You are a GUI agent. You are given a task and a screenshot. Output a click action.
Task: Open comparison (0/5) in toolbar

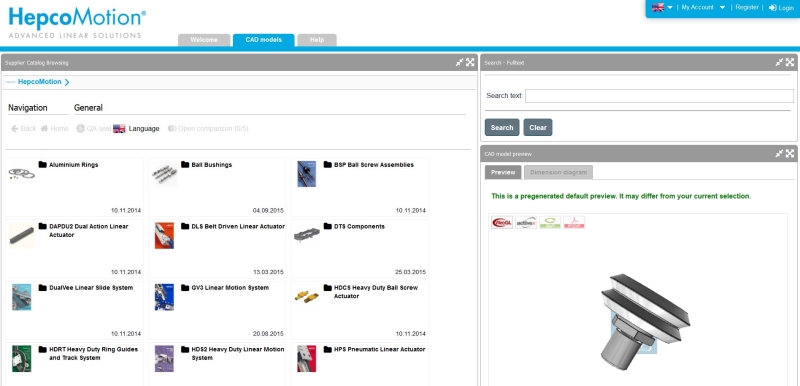click(208, 128)
